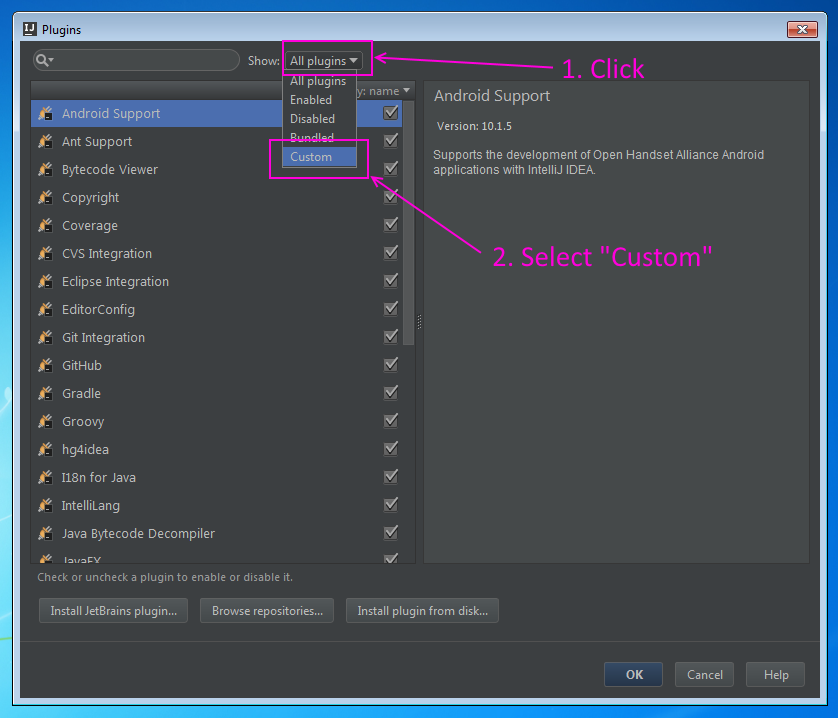Disable the Coverage plugin via its checkbox
Viewport: 838px width, 718px height.
[390, 224]
